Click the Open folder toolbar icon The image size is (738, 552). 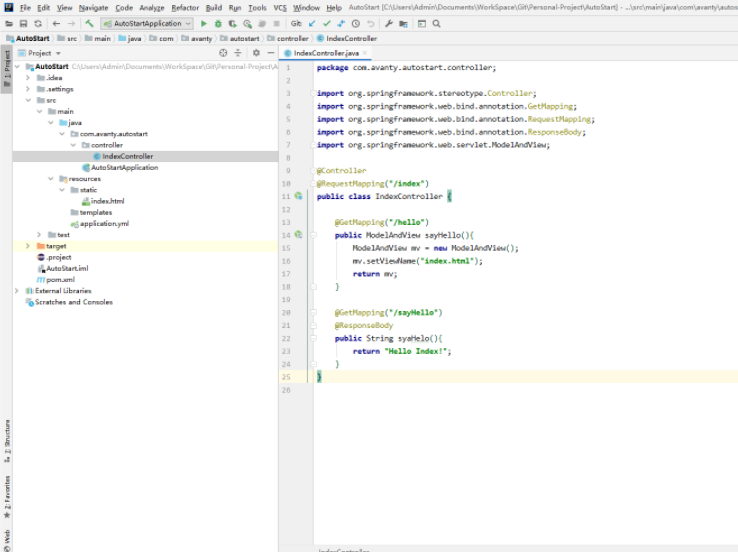pos(9,24)
